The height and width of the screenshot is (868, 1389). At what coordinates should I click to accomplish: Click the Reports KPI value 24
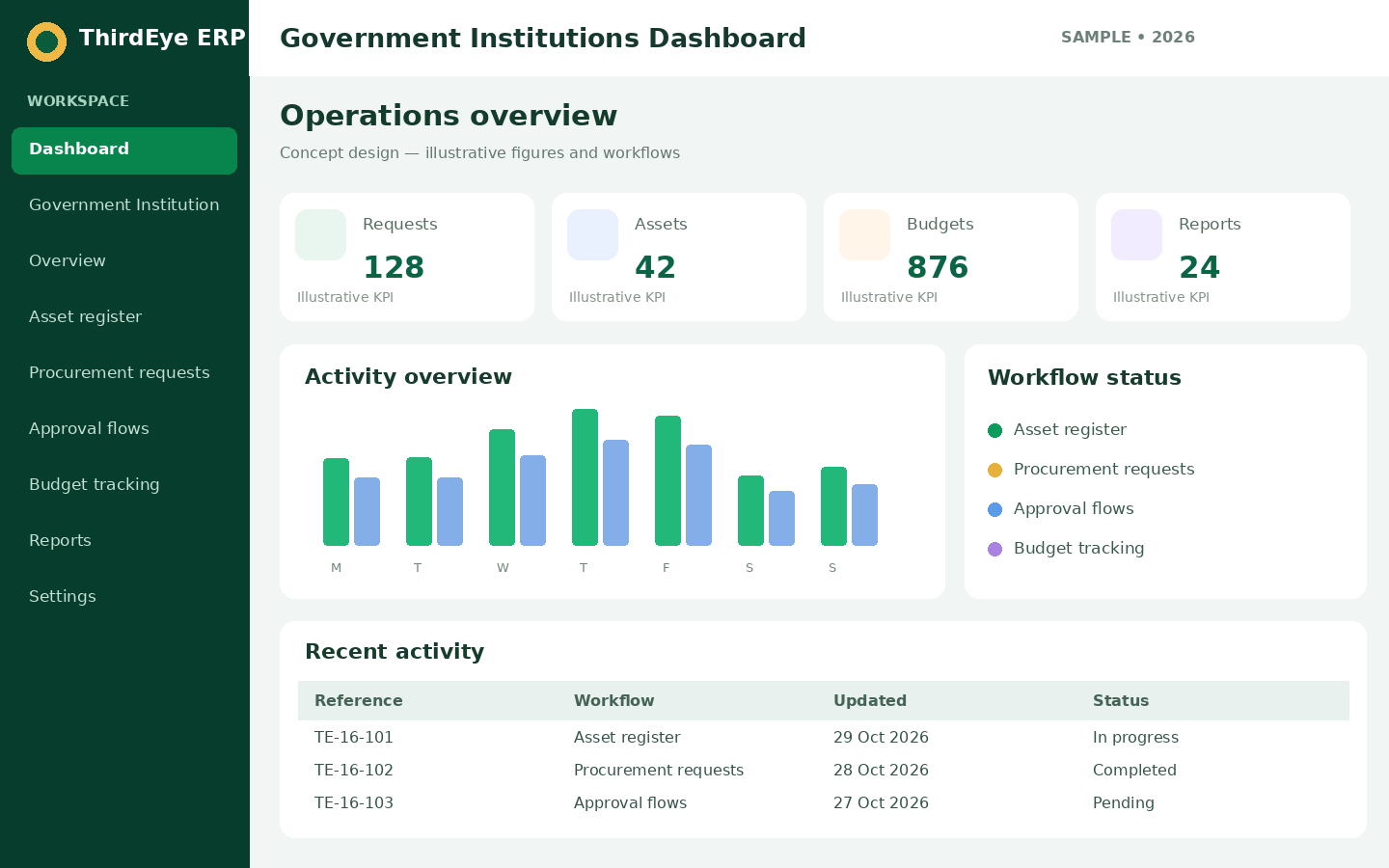point(1199,267)
